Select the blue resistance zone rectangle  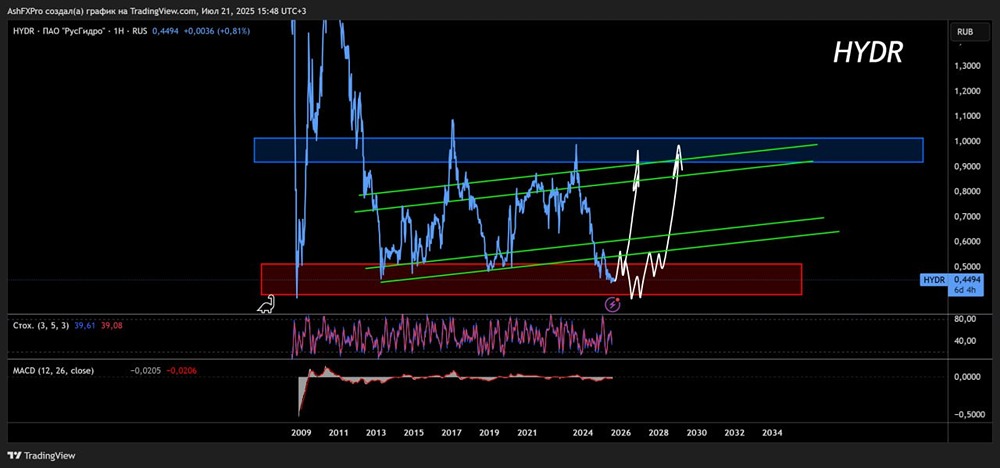point(588,150)
